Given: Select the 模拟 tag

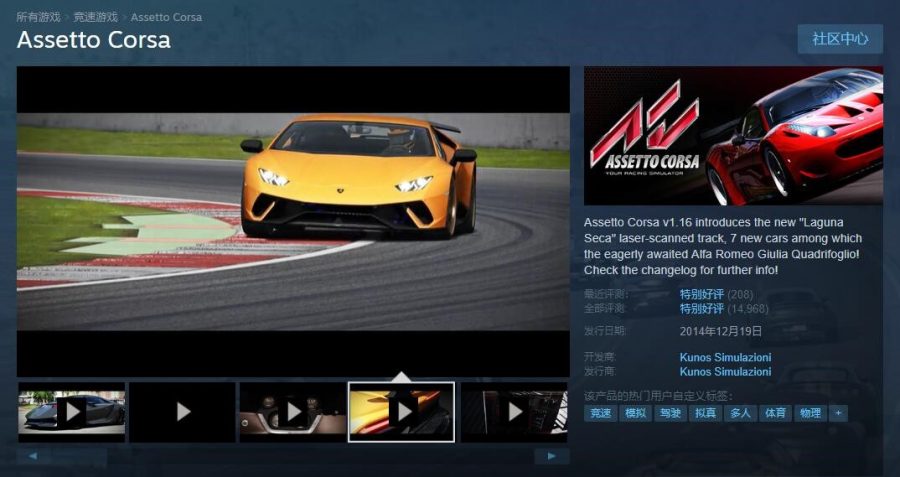Looking at the screenshot, I should pos(635,413).
